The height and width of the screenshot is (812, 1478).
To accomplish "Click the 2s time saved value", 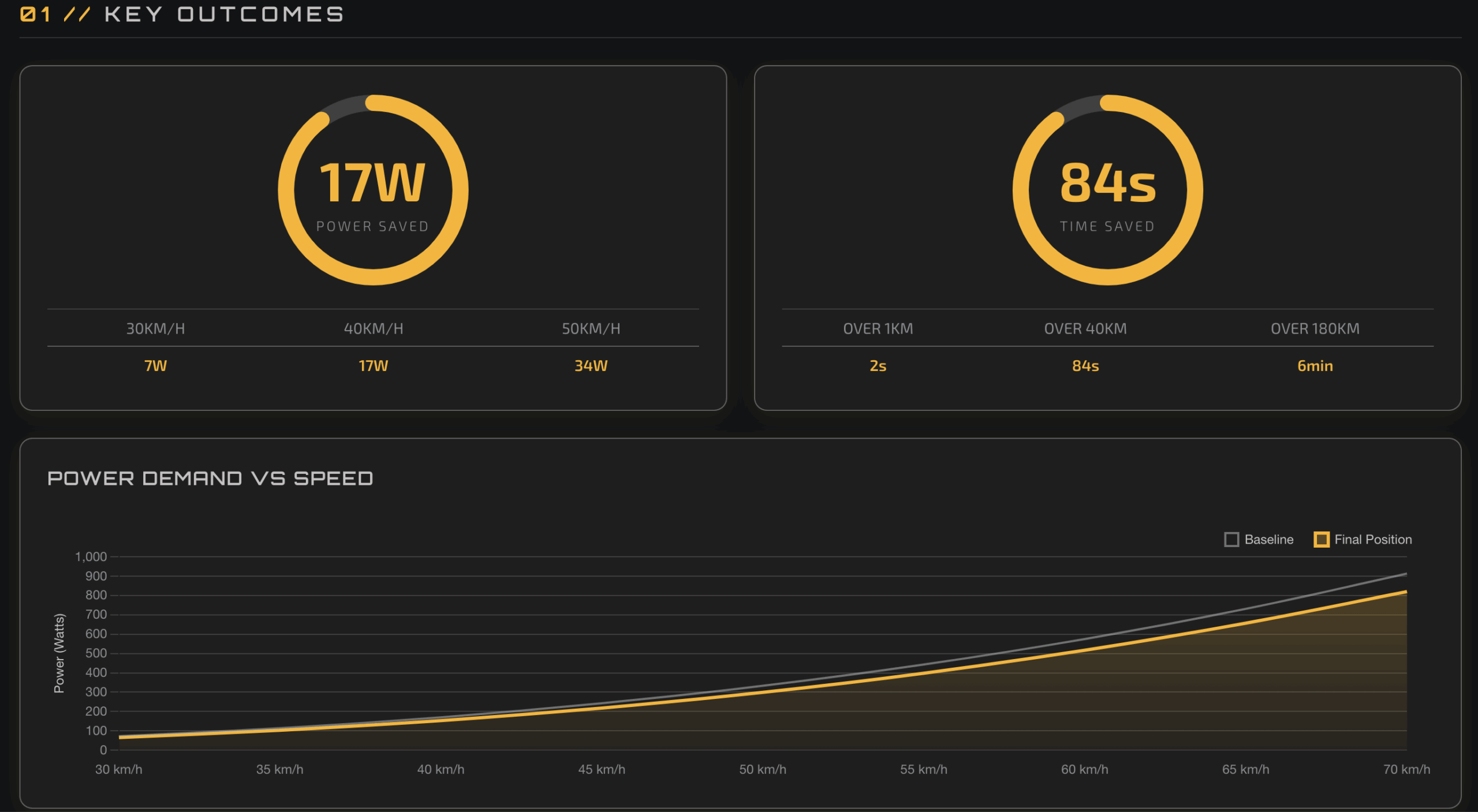I will pyautogui.click(x=878, y=366).
